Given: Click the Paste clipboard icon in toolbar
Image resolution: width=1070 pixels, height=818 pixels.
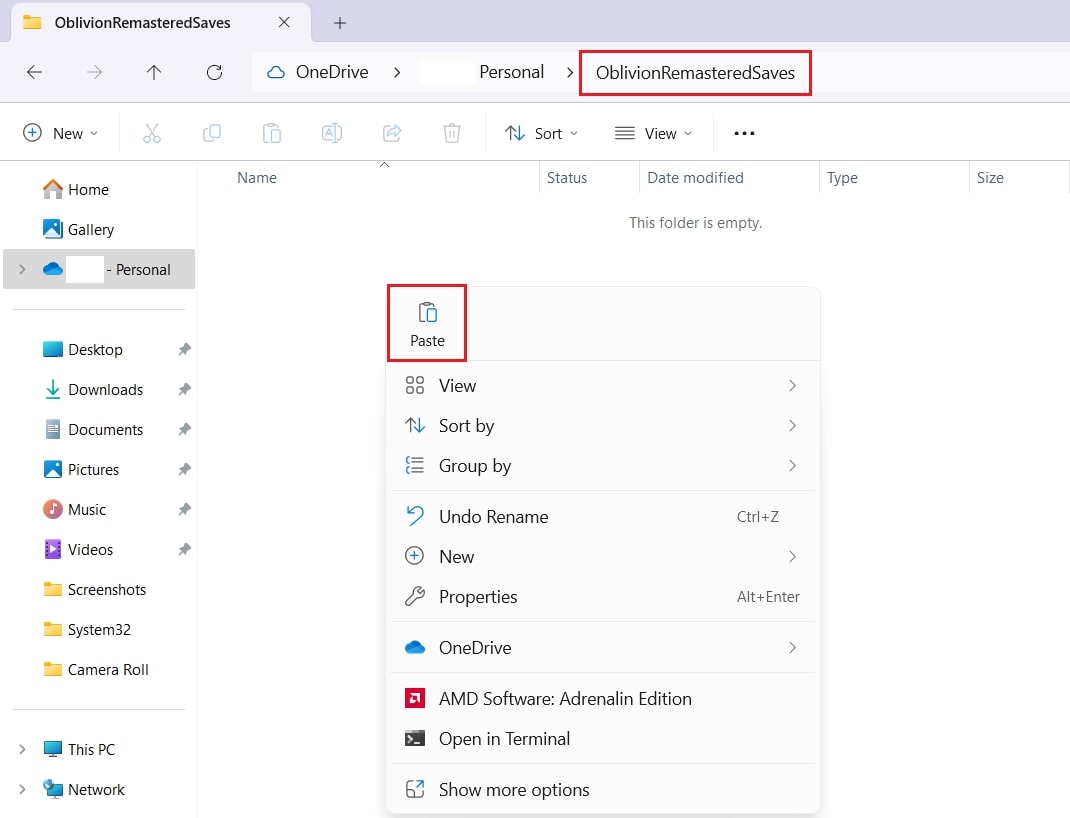Looking at the screenshot, I should click(272, 133).
